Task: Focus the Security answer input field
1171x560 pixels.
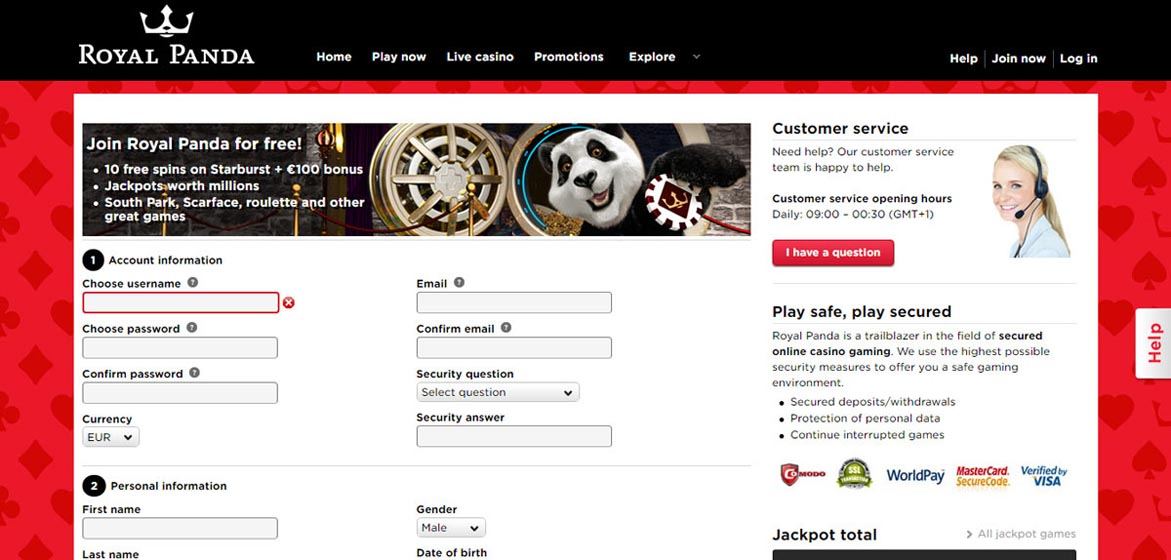Action: coord(514,436)
